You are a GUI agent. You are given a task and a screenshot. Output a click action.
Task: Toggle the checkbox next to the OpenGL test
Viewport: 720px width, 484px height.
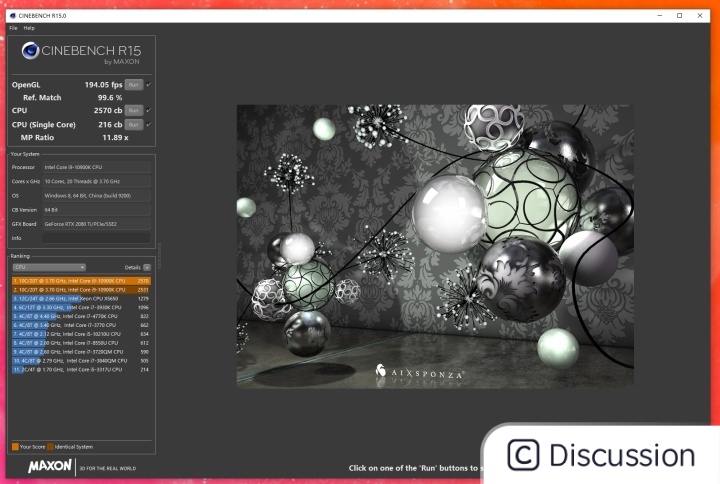(148, 84)
